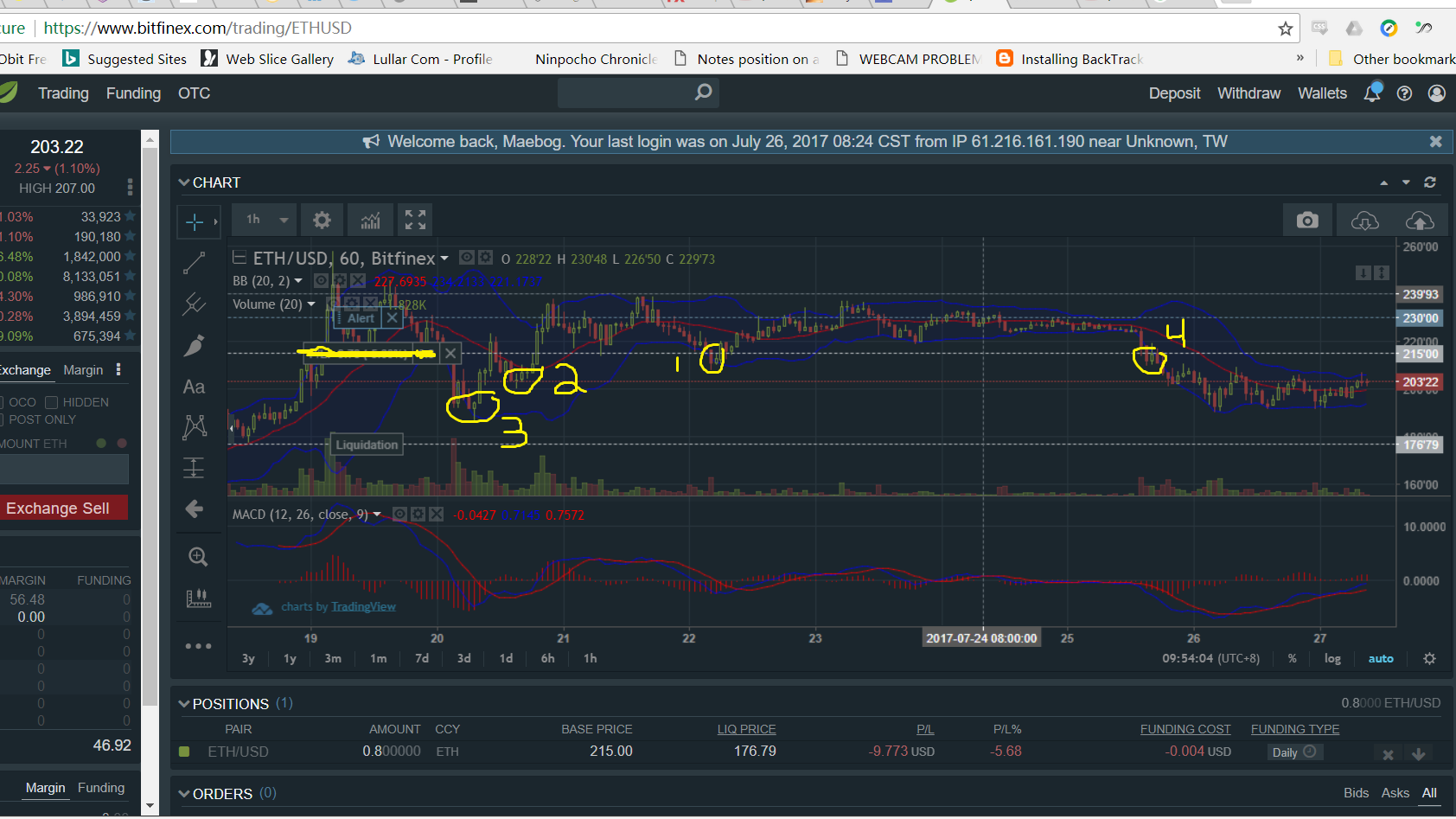The width and height of the screenshot is (1456, 819).
Task: Select the long position measurement tool
Action: click(195, 468)
